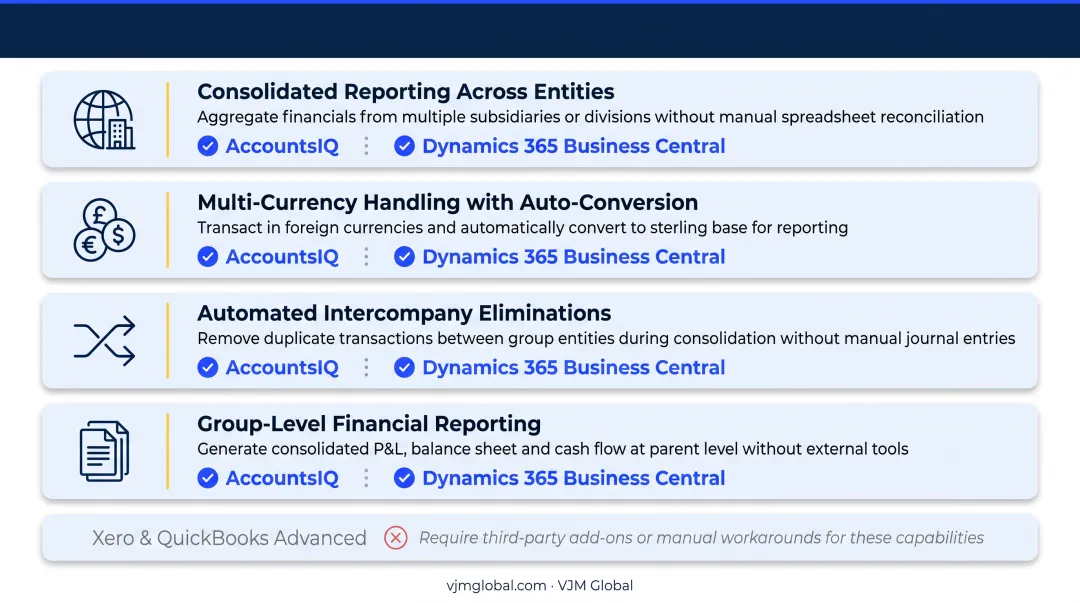
Task: Click 'AccountsIQ' label in Group-Level Reporting card
Action: [x=282, y=478]
